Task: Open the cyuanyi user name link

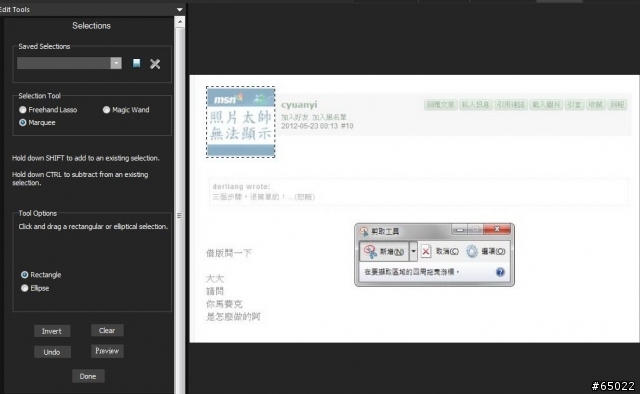Action: coord(299,105)
